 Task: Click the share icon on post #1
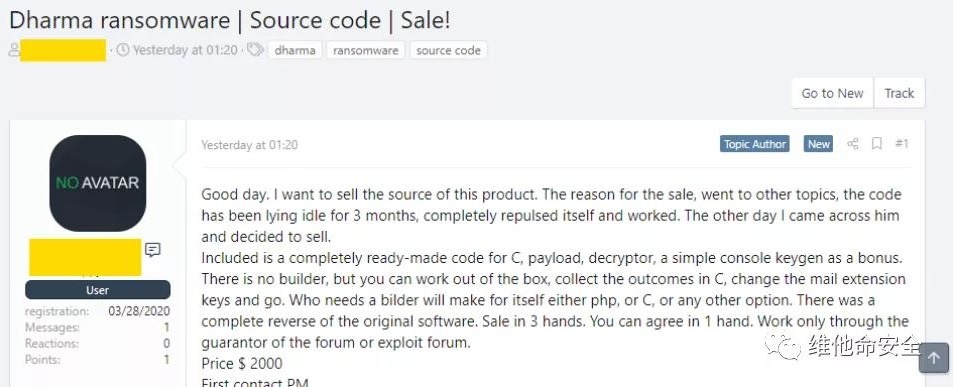853,144
